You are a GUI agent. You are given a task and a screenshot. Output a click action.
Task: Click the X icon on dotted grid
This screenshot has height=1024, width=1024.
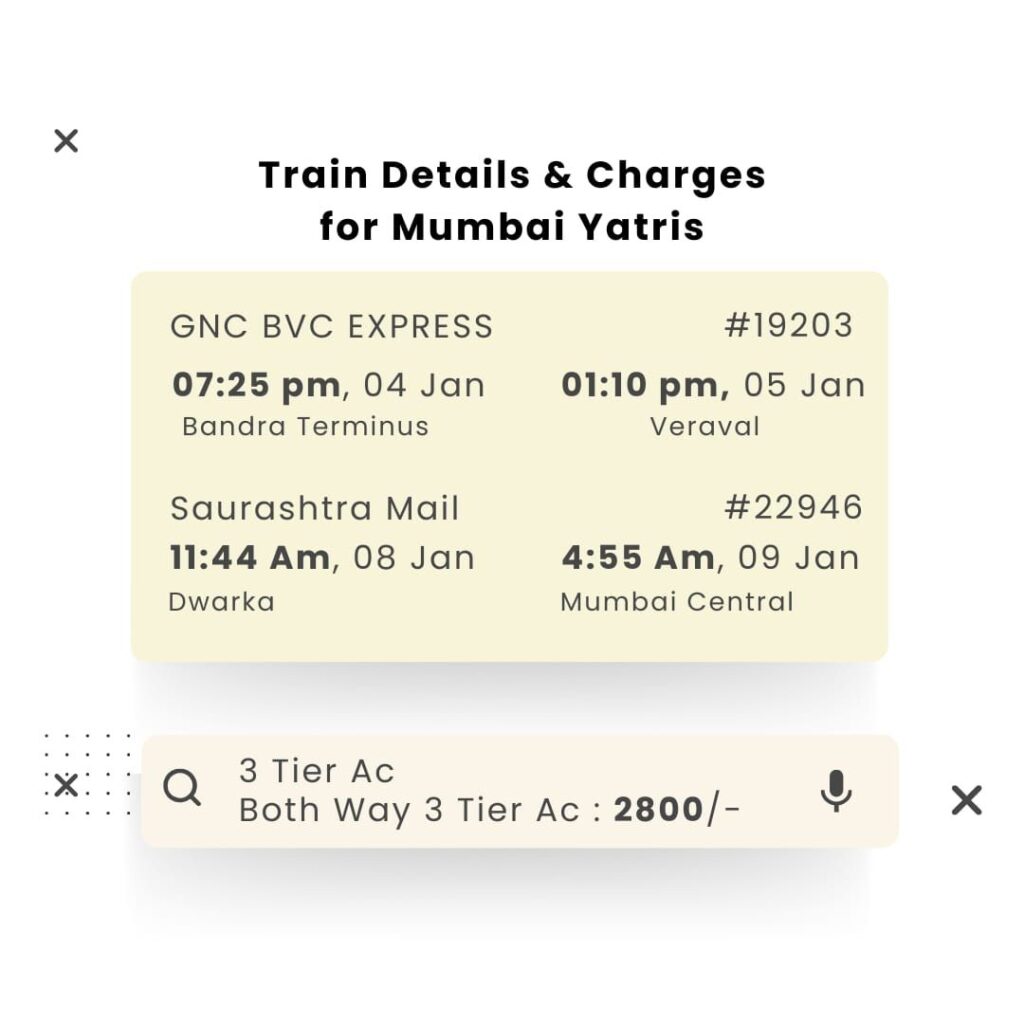coord(66,786)
